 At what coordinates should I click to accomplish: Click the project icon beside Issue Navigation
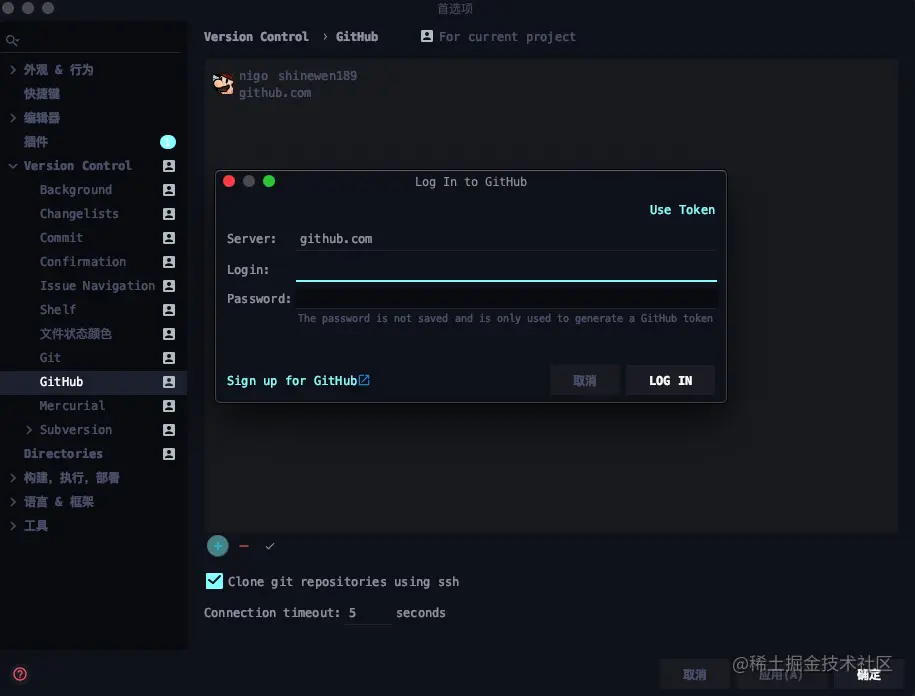point(169,285)
